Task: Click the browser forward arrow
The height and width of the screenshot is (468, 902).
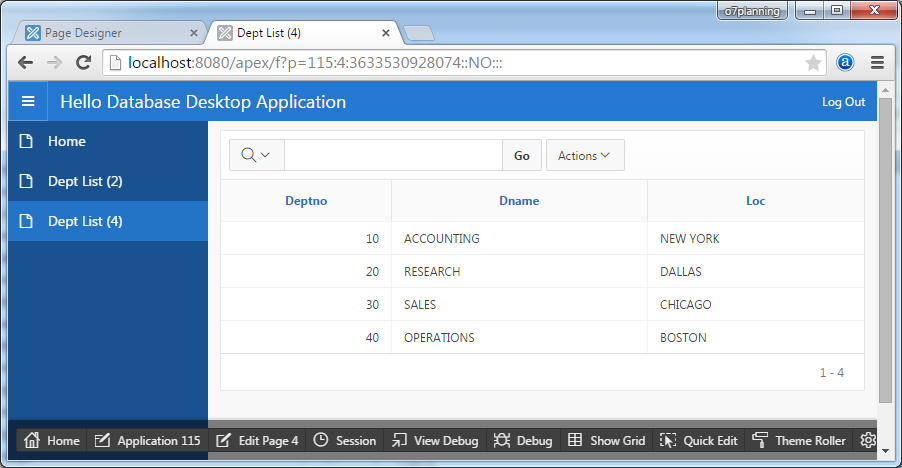Action: [x=54, y=63]
